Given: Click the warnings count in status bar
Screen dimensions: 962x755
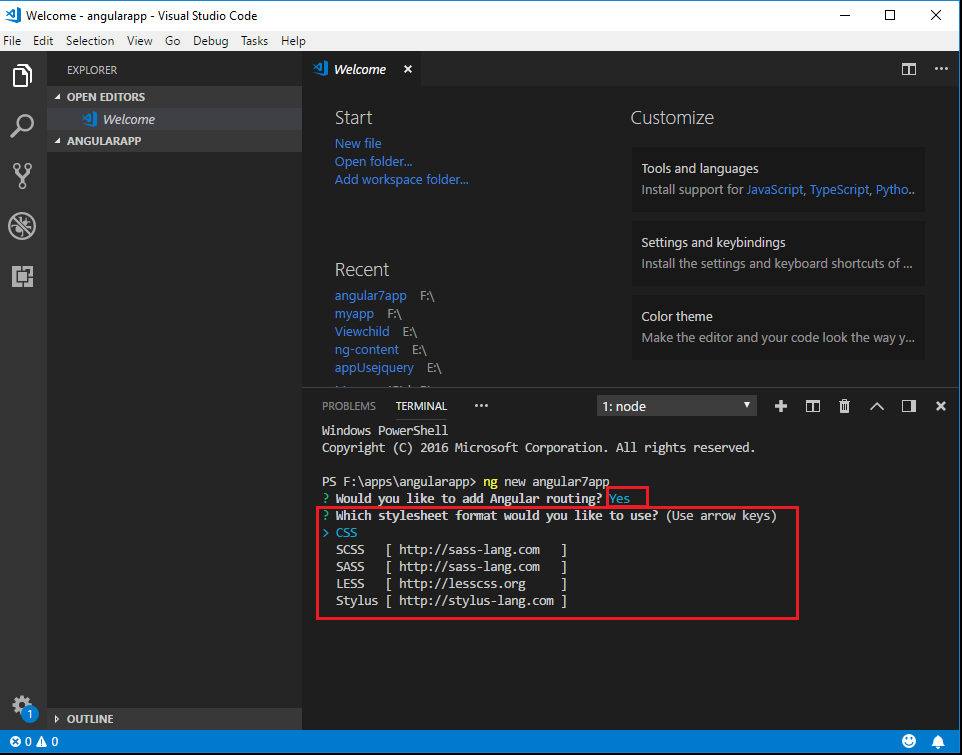Looking at the screenshot, I should (x=47, y=742).
